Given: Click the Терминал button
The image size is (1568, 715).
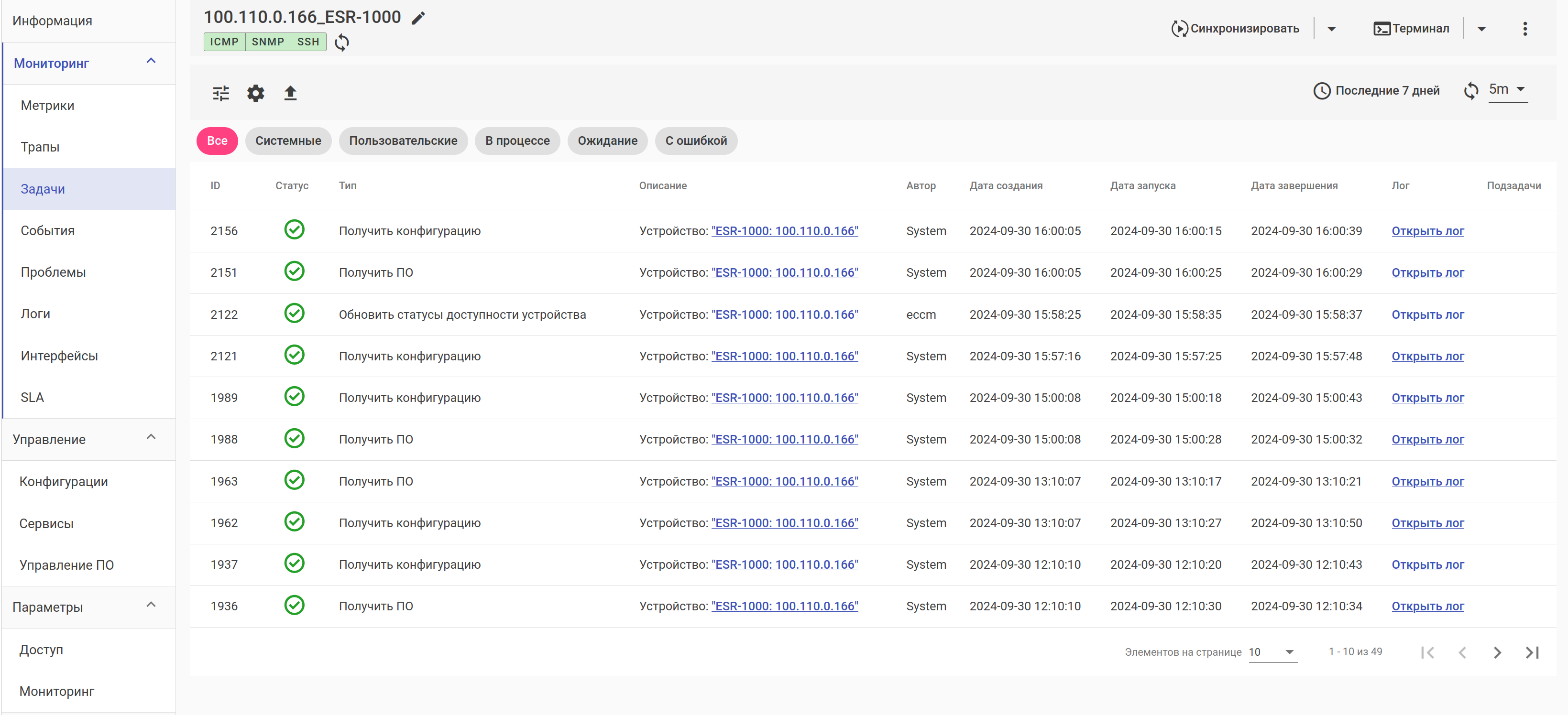Looking at the screenshot, I should point(1412,29).
